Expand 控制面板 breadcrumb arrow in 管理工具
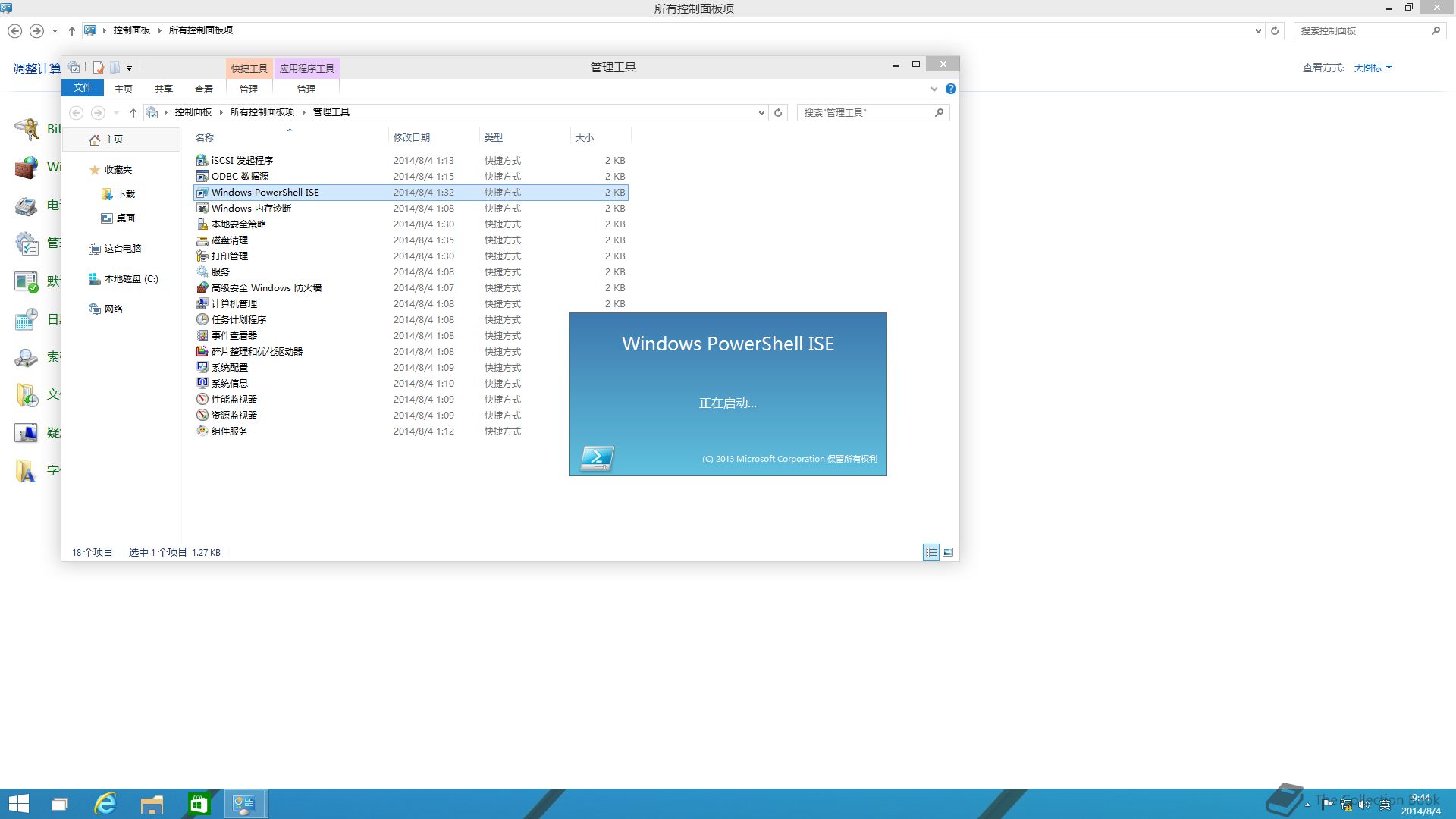This screenshot has width=1456, height=819. tap(221, 112)
